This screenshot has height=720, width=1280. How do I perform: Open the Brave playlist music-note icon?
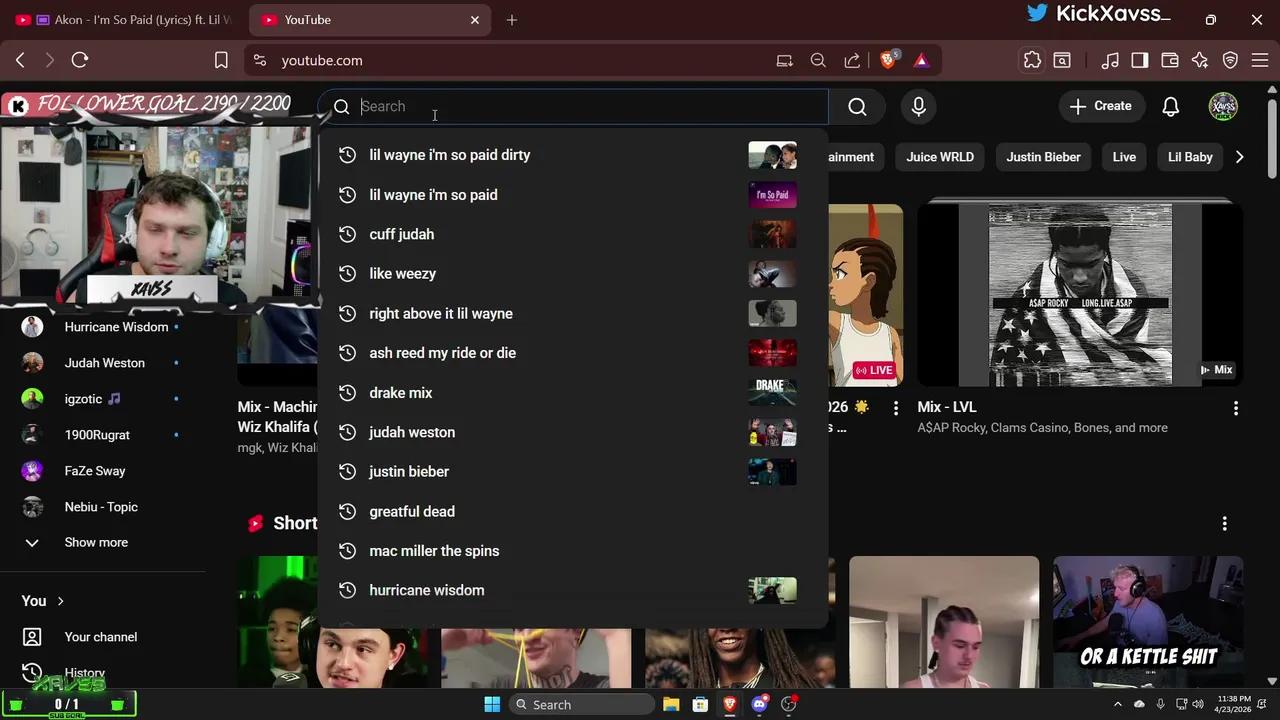1110,60
